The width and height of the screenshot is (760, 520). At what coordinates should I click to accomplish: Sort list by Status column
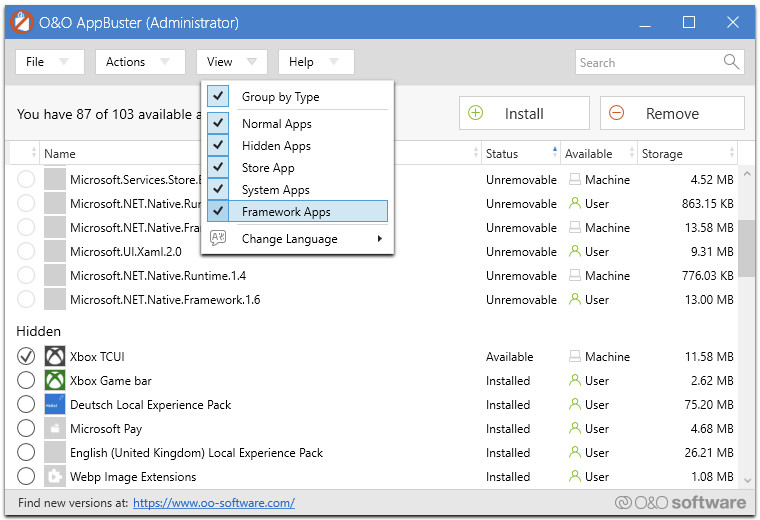(521, 154)
